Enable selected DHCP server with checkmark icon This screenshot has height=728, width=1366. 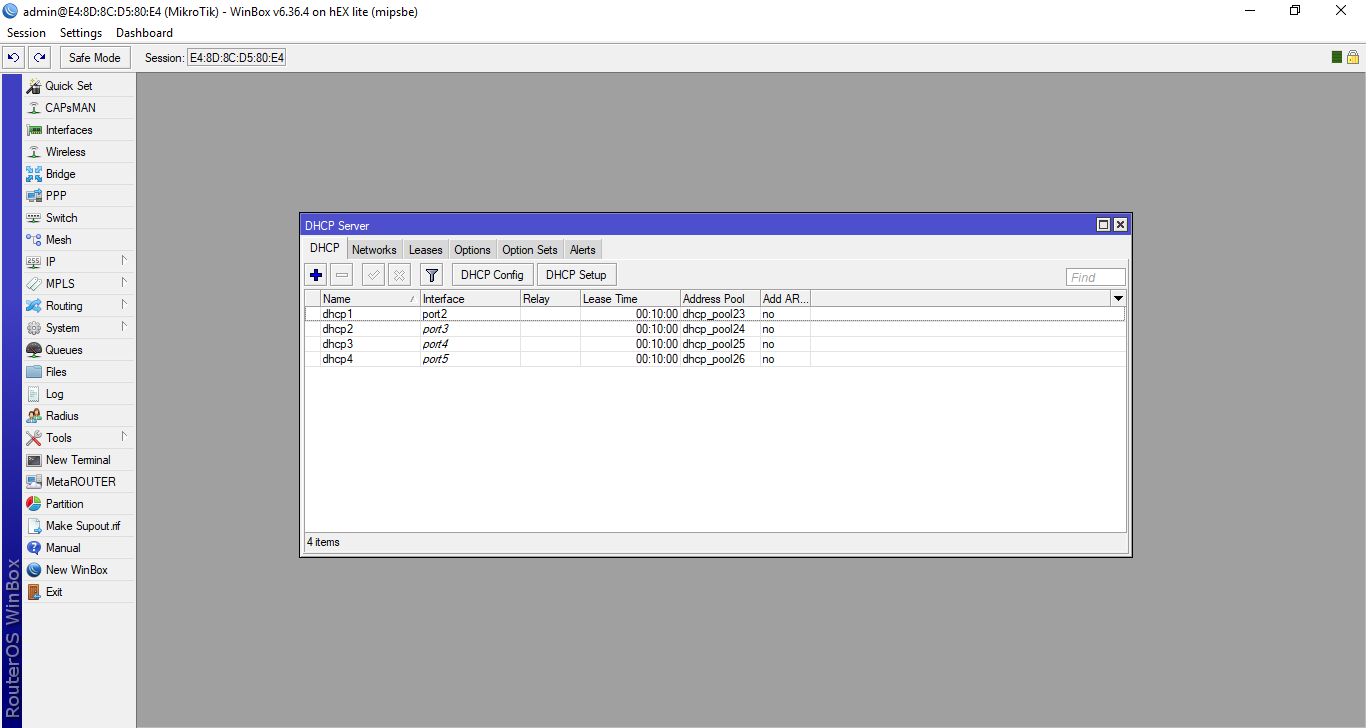click(x=373, y=275)
